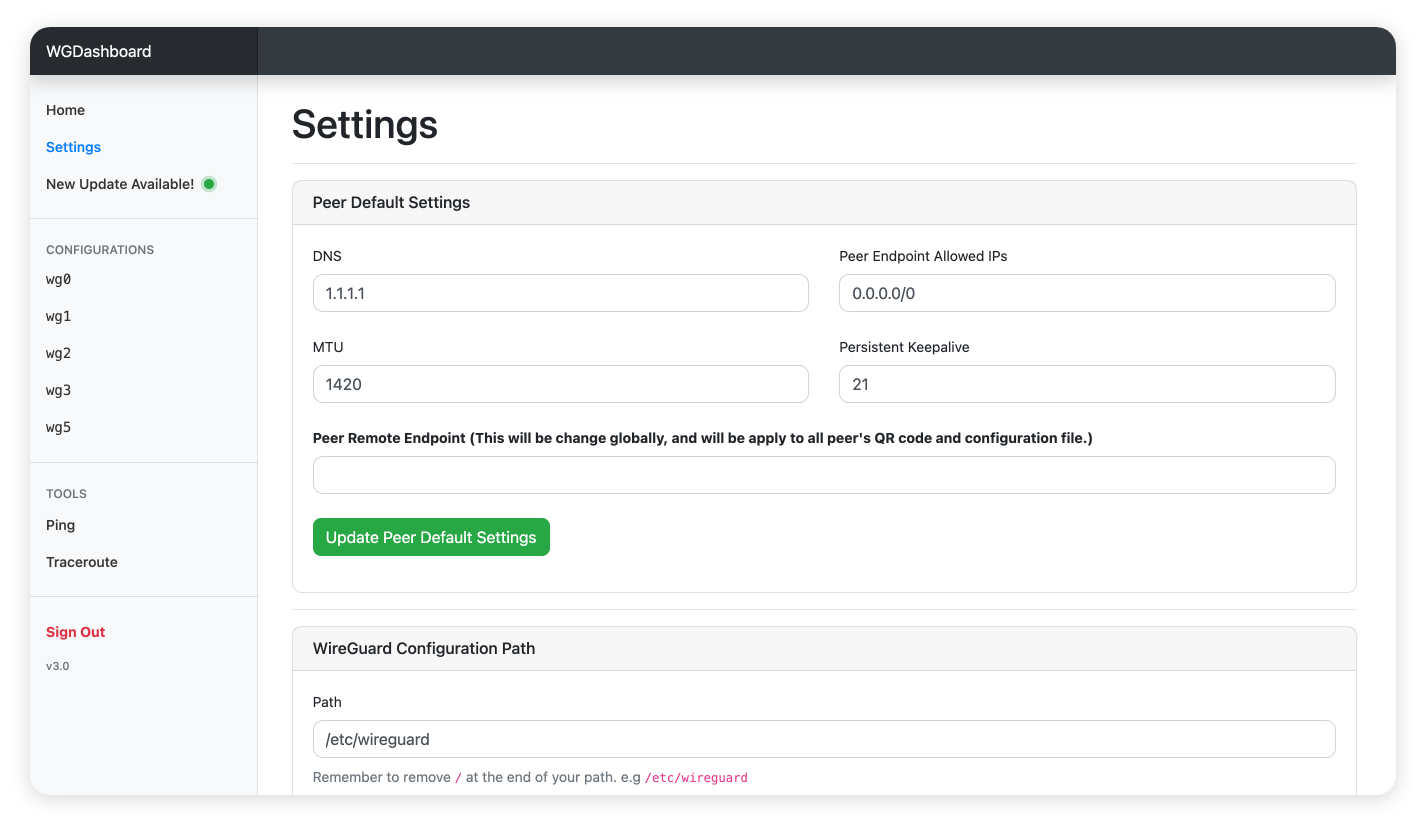The width and height of the screenshot is (1426, 828).
Task: Focus the Peer Endpoint Allowed IPs field
Action: tap(1086, 293)
